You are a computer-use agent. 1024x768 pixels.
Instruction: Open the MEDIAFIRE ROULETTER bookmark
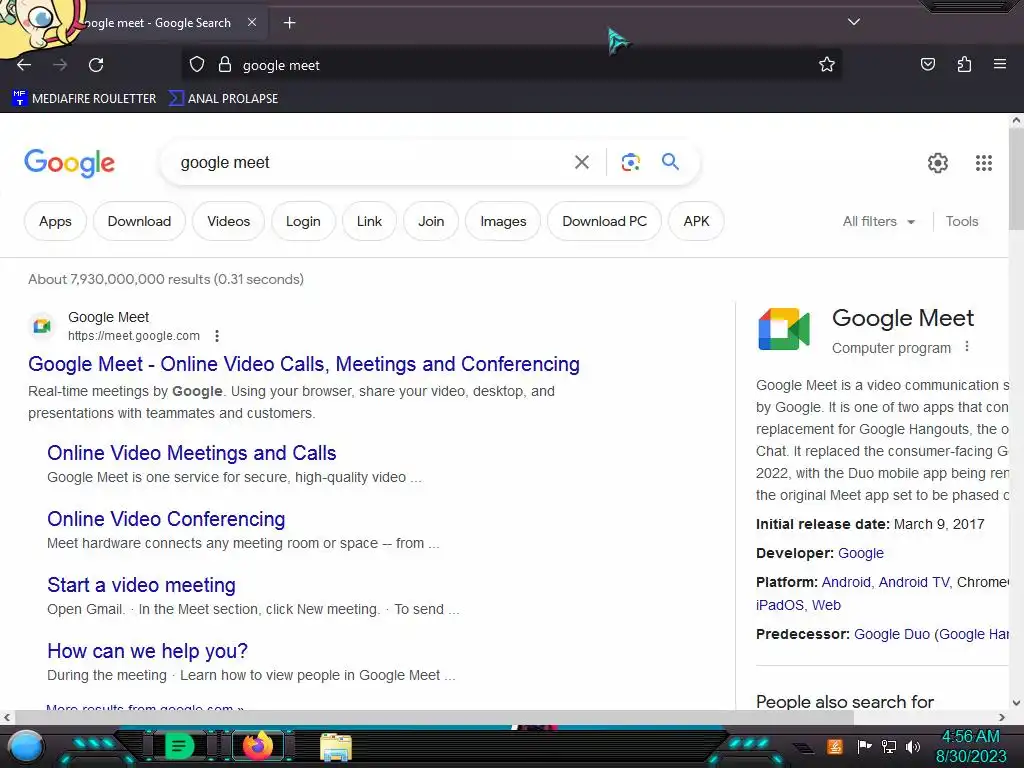click(x=84, y=99)
